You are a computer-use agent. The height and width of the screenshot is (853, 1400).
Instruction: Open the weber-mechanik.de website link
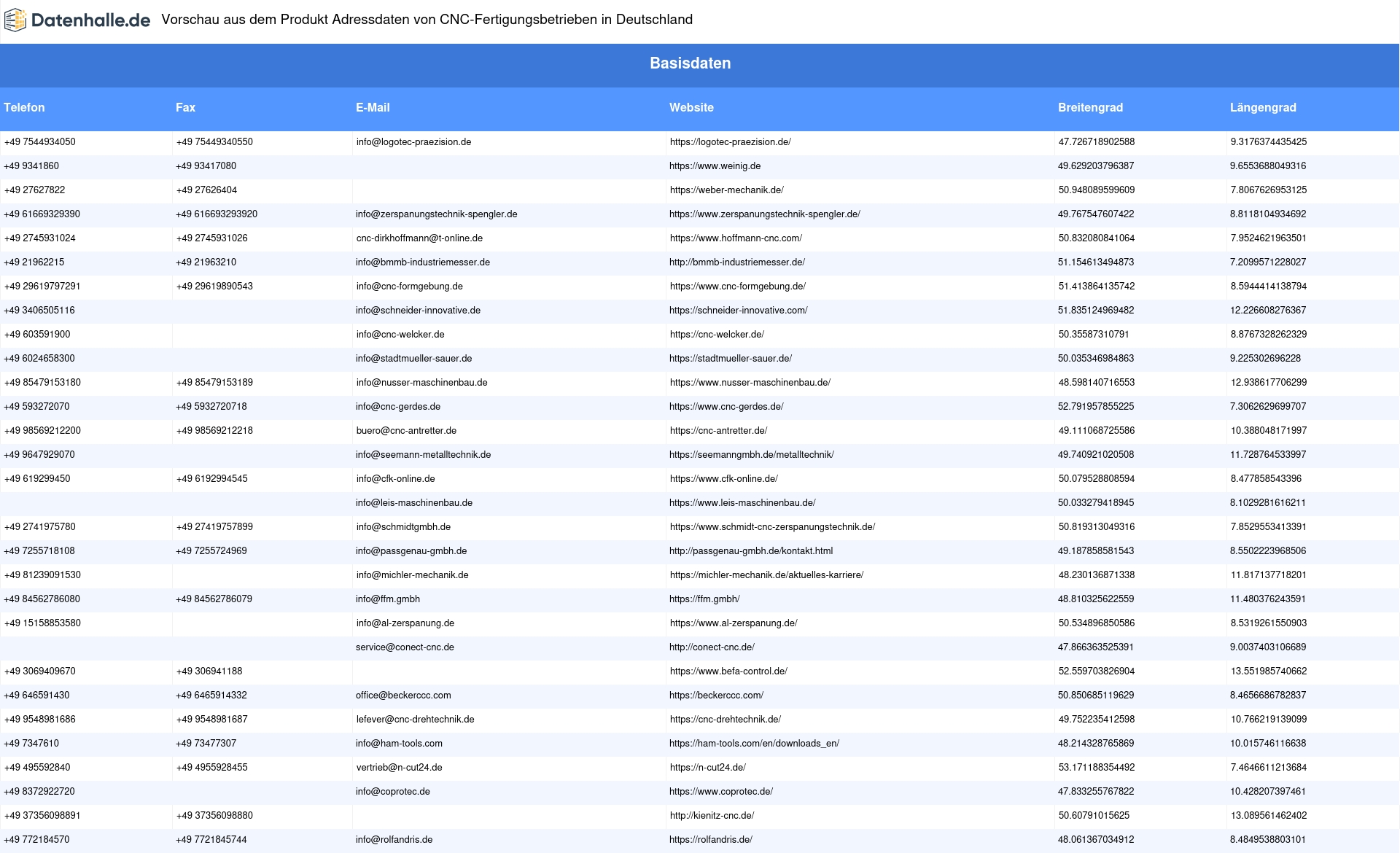click(727, 190)
